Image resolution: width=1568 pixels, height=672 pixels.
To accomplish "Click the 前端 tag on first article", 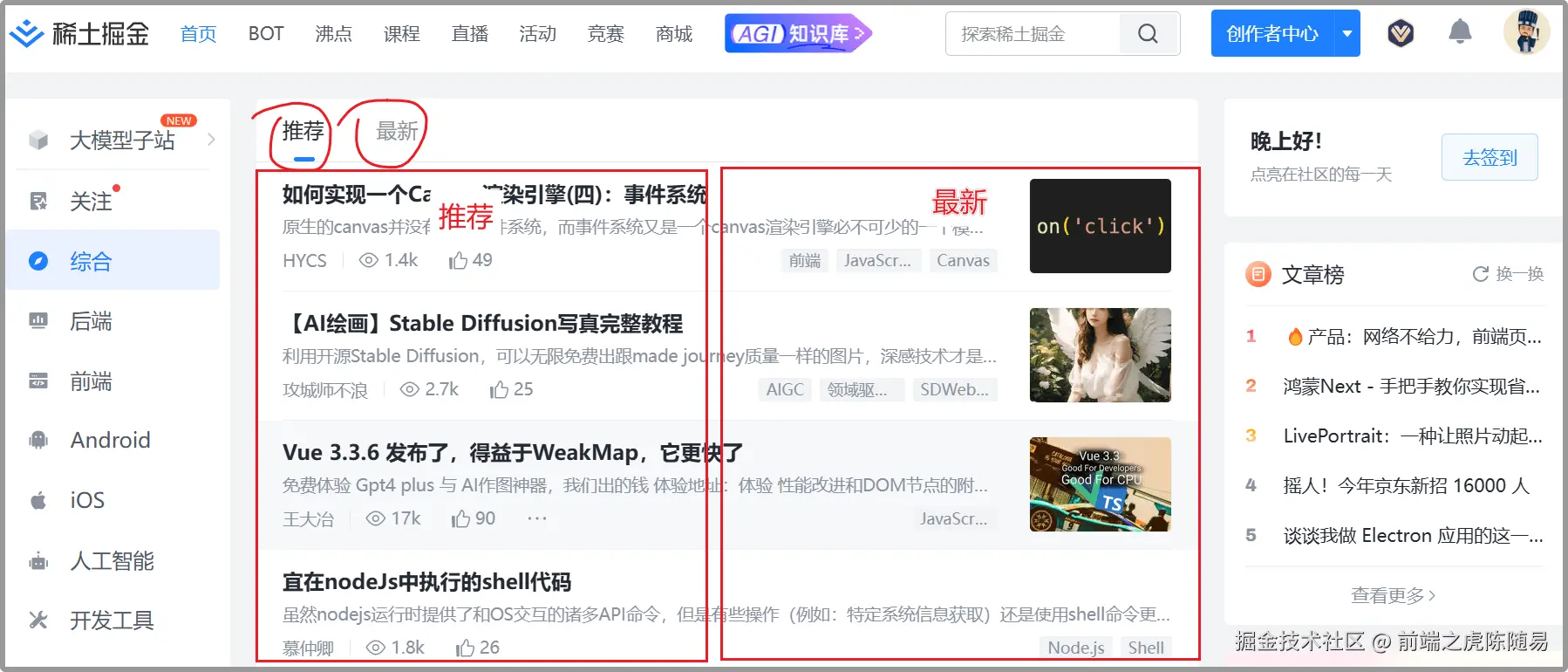I will click(805, 260).
